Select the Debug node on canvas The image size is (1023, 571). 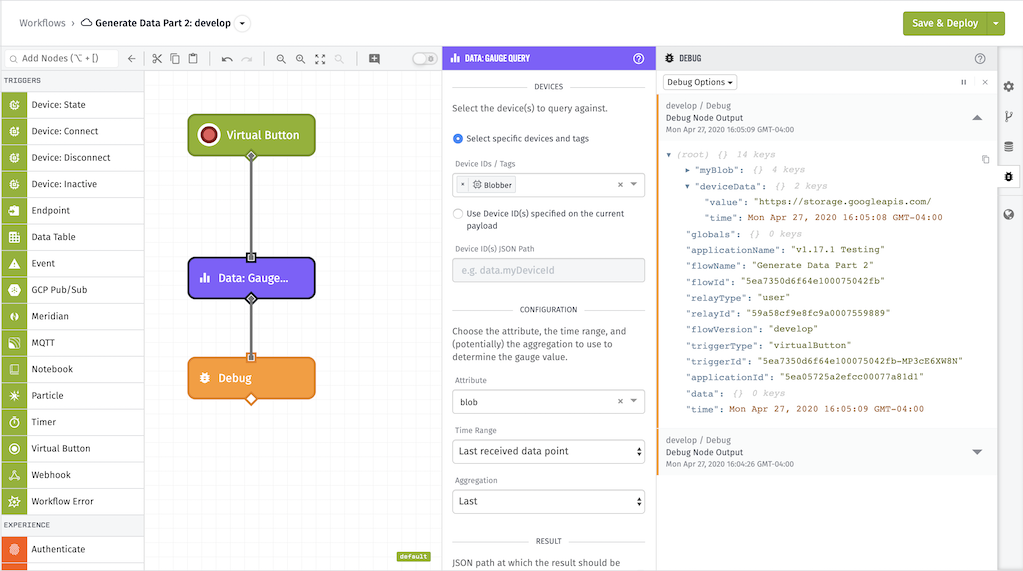pyautogui.click(x=252, y=378)
